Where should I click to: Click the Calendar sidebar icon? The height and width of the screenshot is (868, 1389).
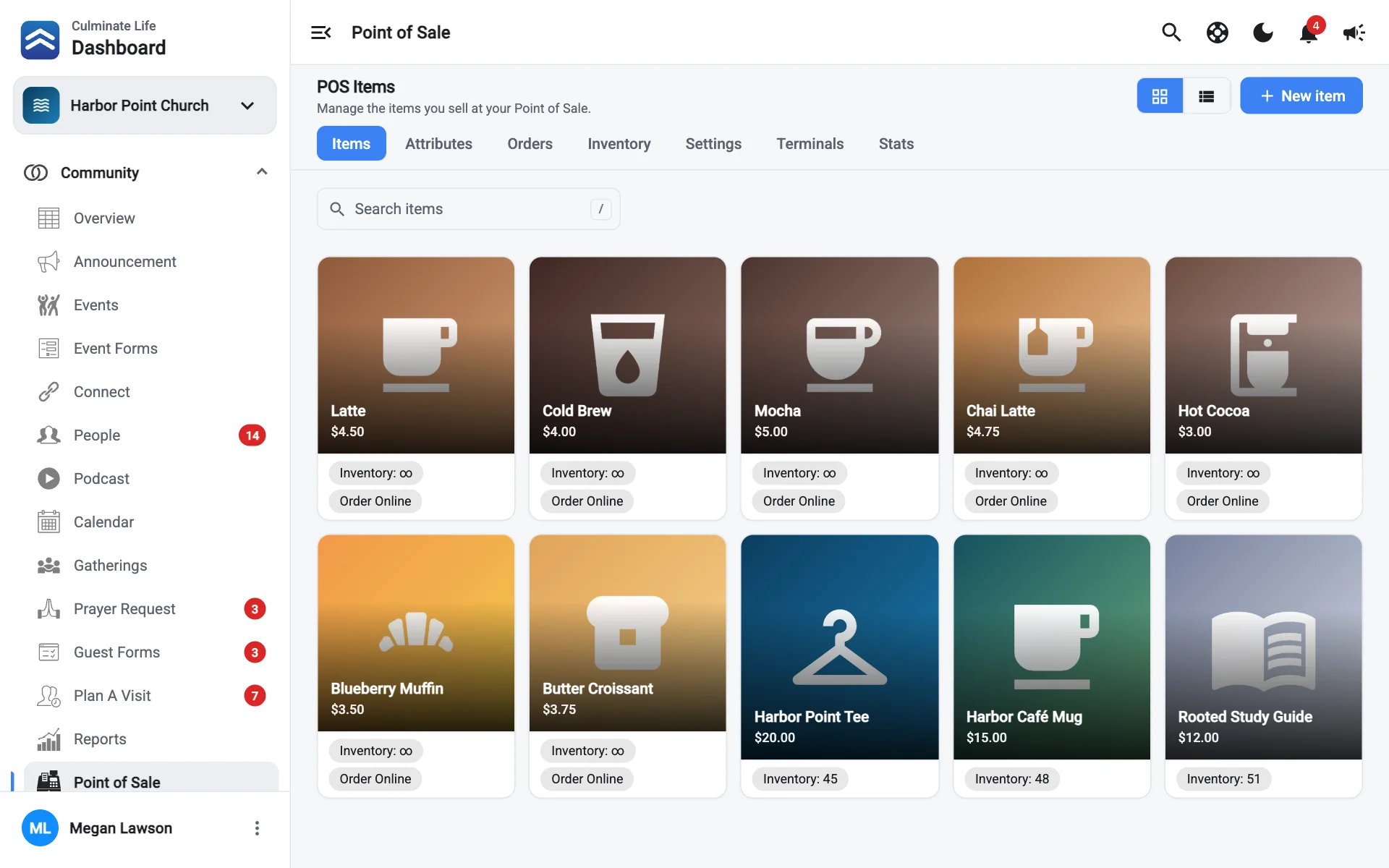48,522
